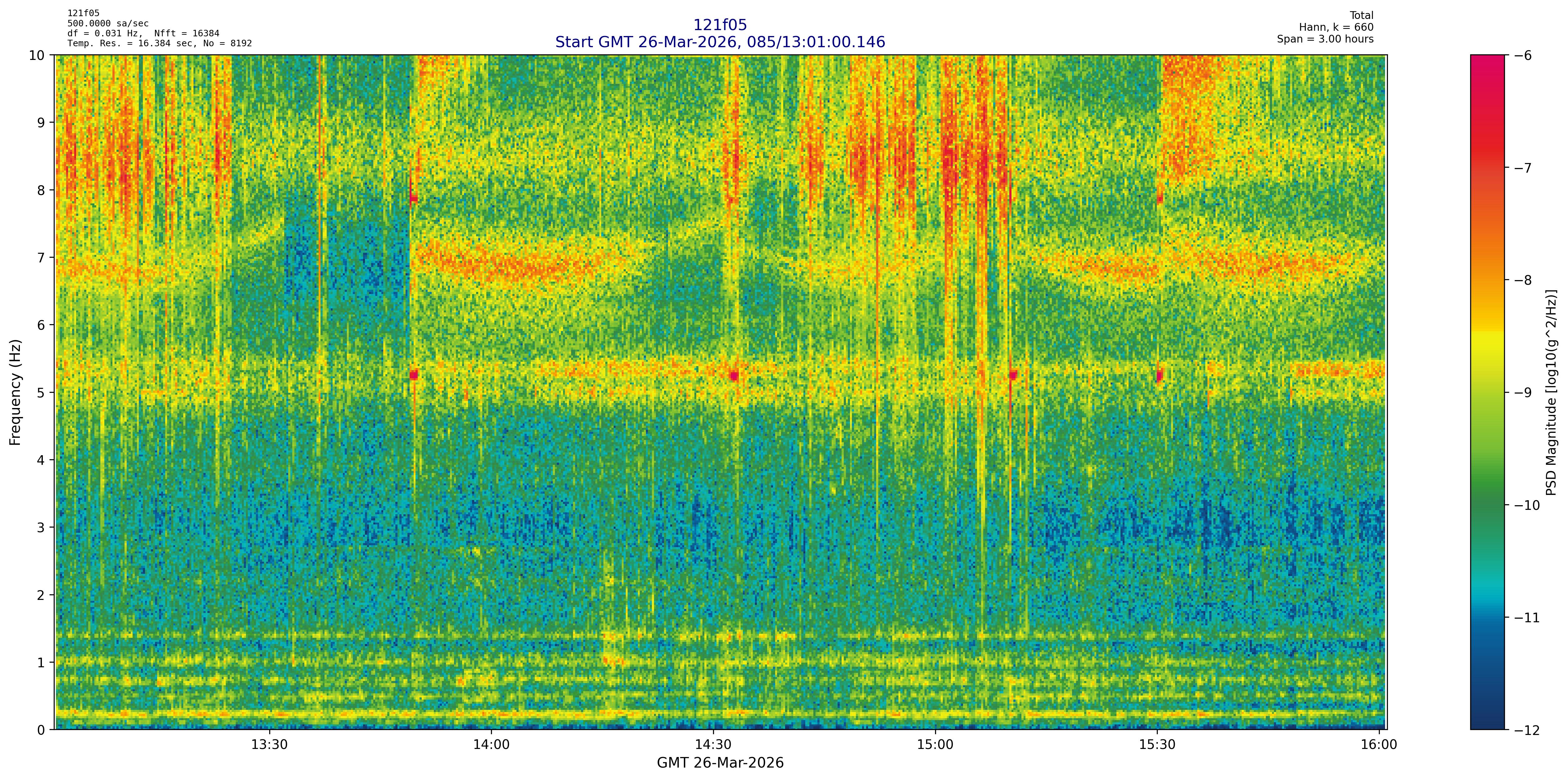This screenshot has height=780, width=1568.
Task: Click the 14:00 time axis tick label
Action: pos(491,745)
